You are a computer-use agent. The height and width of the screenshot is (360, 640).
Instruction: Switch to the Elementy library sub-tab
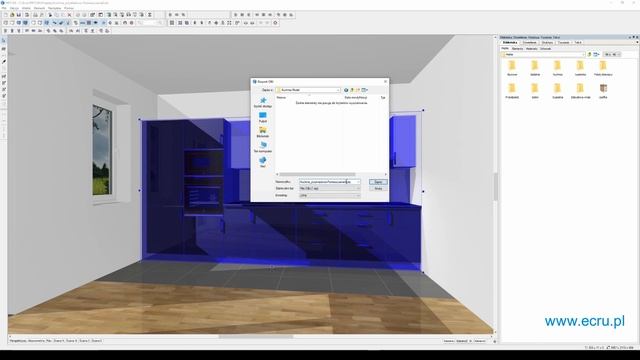(517, 49)
